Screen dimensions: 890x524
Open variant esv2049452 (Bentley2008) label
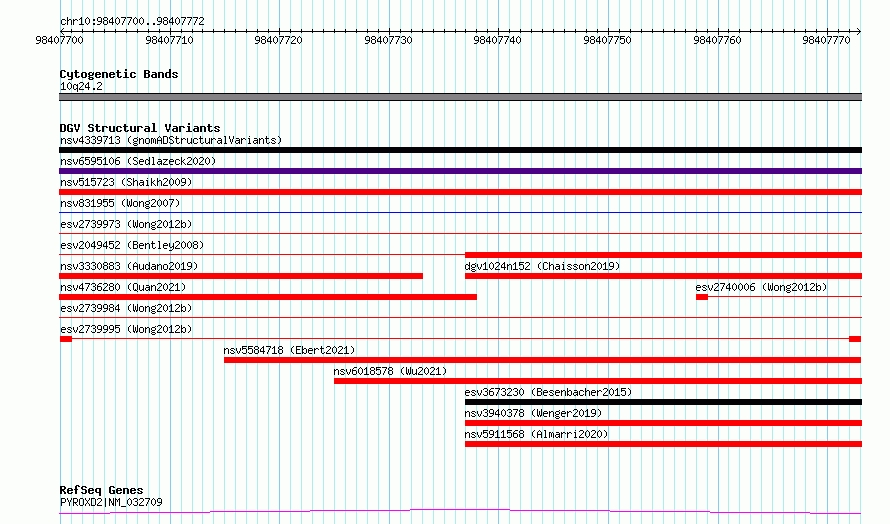(132, 245)
